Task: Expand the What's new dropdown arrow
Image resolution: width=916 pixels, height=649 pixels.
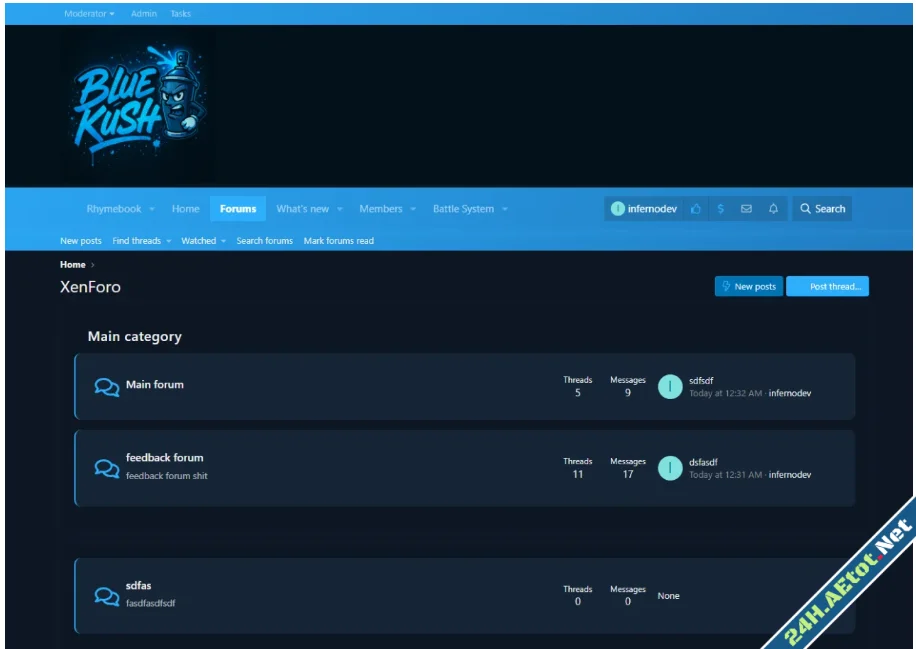Action: point(340,209)
